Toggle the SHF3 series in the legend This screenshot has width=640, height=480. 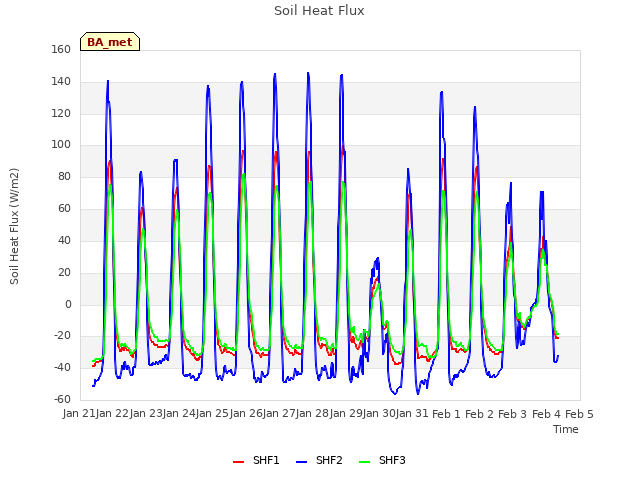(382, 460)
